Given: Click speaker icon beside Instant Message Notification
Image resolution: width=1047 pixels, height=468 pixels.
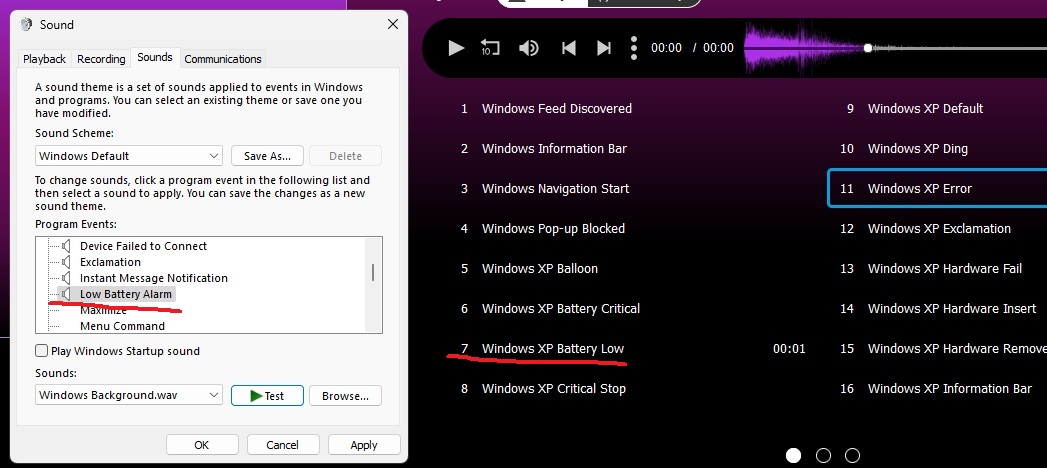Looking at the screenshot, I should tap(66, 278).
